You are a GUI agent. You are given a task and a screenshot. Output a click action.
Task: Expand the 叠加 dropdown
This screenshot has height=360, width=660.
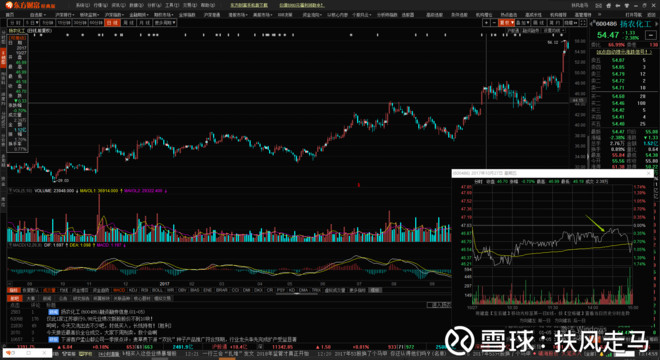point(522,22)
